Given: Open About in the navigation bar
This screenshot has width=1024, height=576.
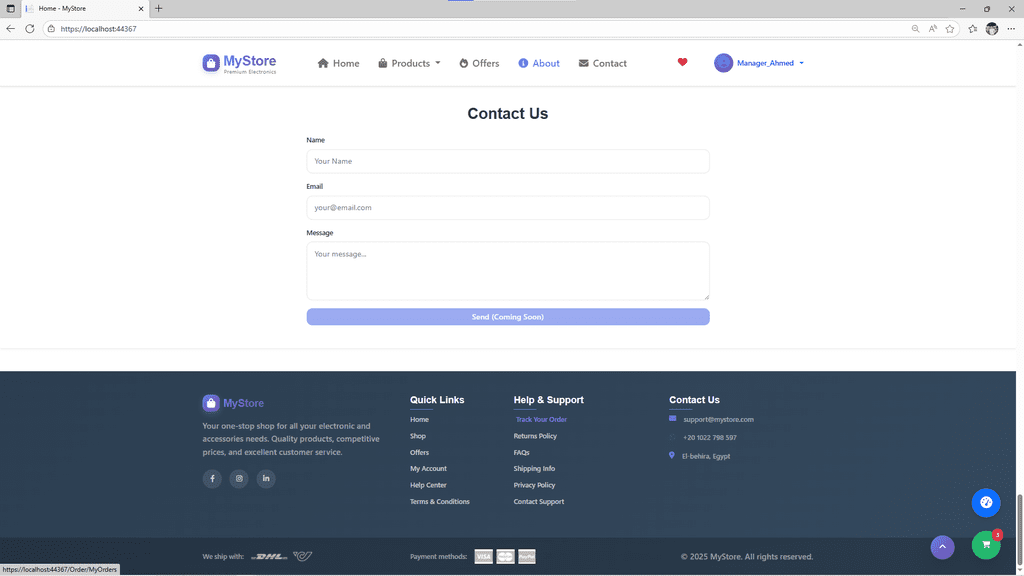Looking at the screenshot, I should click(x=539, y=63).
